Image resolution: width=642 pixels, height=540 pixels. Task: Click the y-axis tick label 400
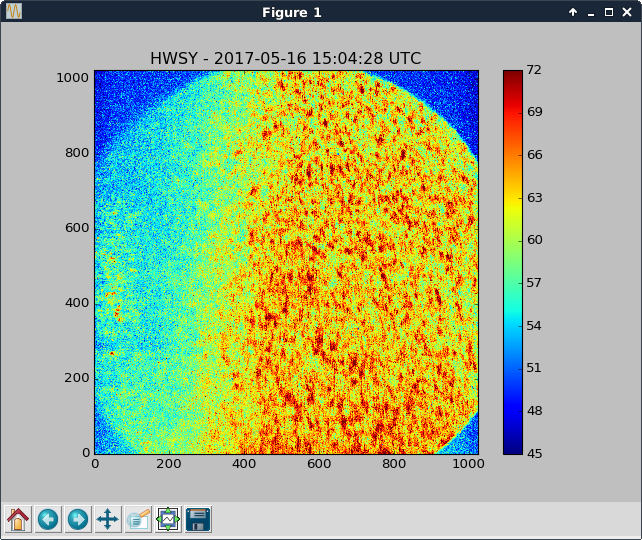tap(77, 303)
